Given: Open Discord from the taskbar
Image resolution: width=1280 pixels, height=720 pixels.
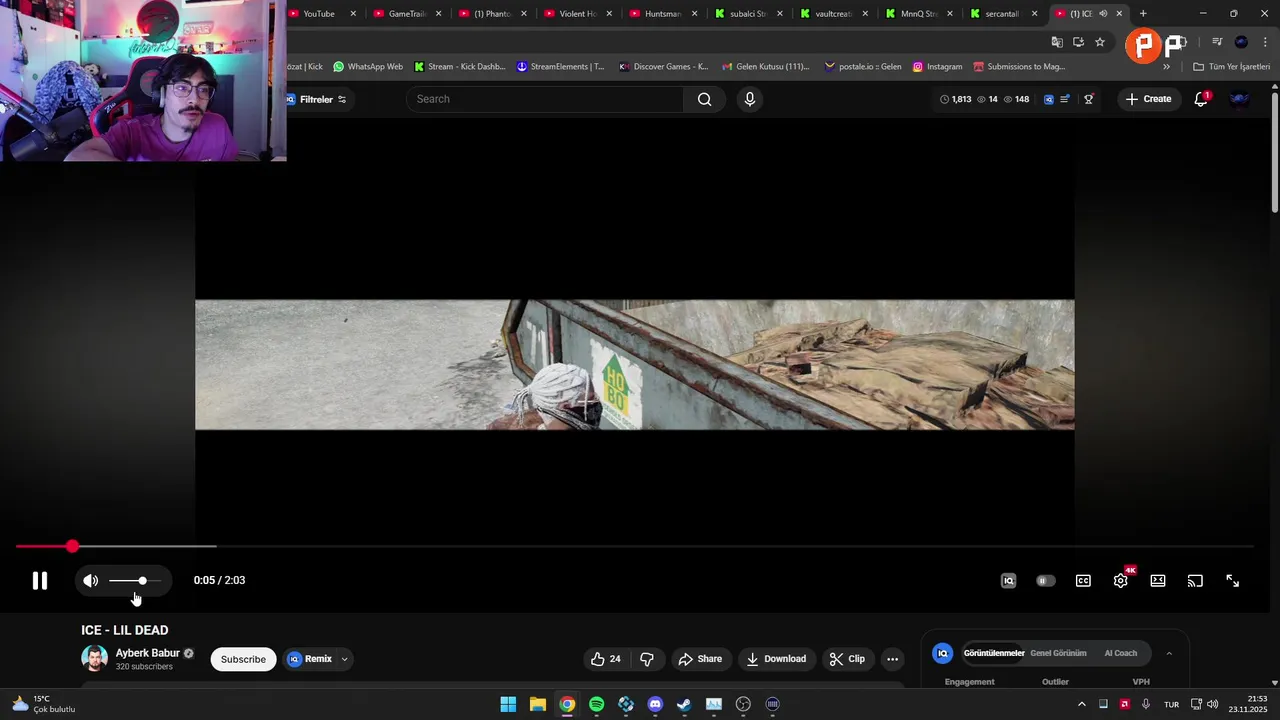Looking at the screenshot, I should pos(655,704).
